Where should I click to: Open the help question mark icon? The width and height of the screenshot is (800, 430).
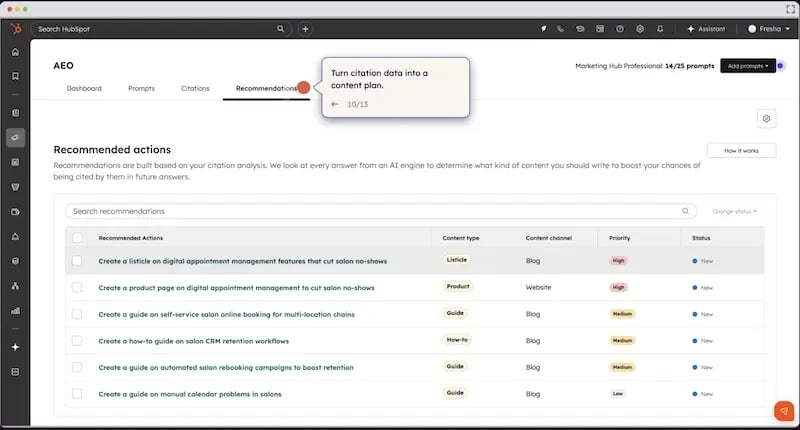pos(620,29)
